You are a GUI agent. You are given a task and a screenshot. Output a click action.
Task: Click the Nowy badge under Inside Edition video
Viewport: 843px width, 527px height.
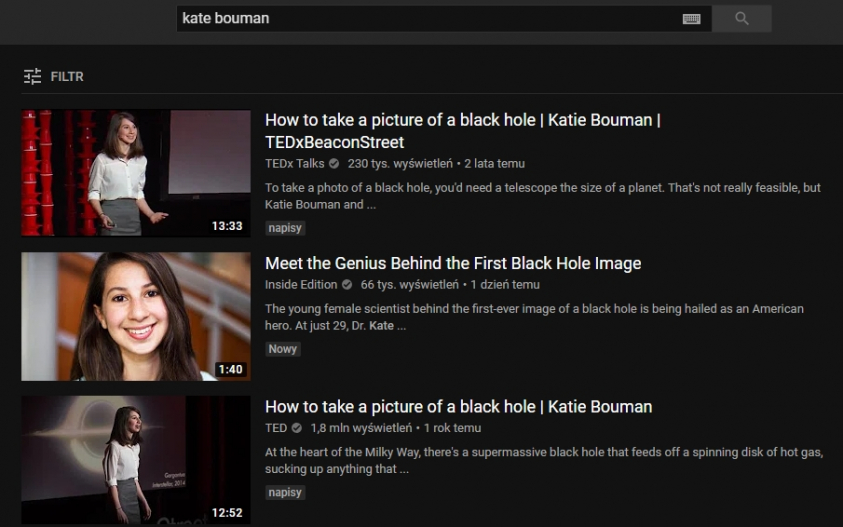coord(284,349)
